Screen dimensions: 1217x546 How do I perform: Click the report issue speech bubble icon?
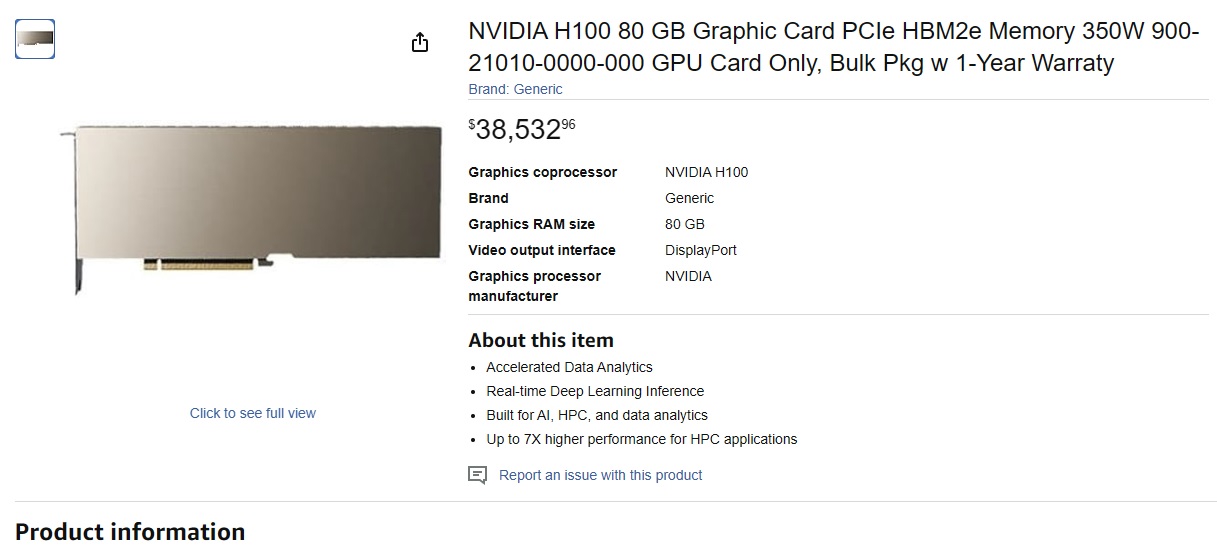[x=478, y=475]
